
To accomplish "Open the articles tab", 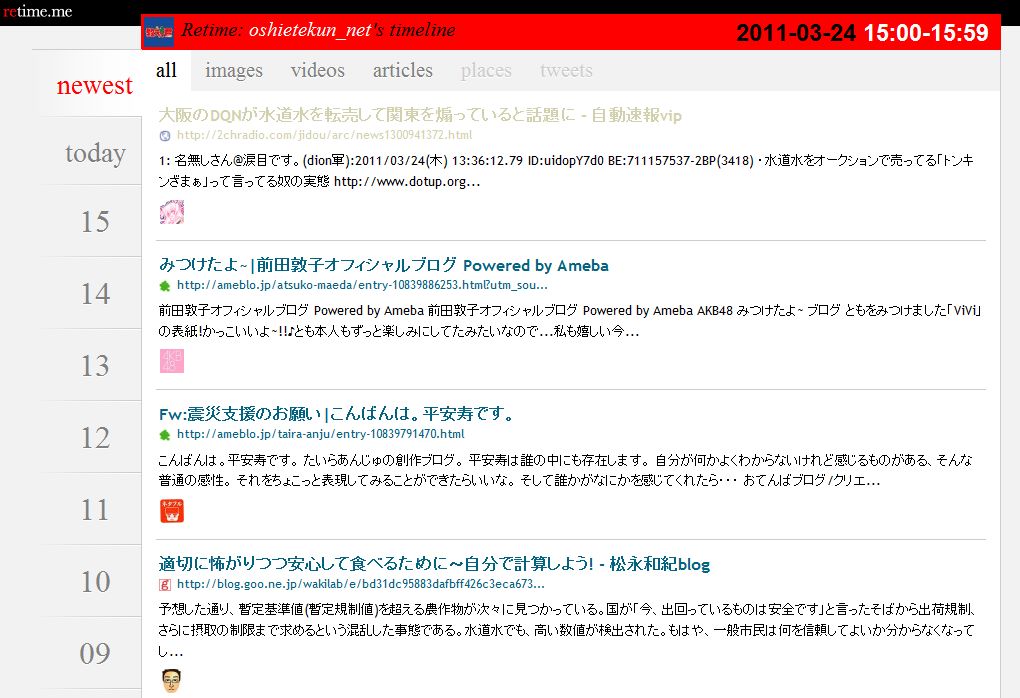I will [x=403, y=70].
